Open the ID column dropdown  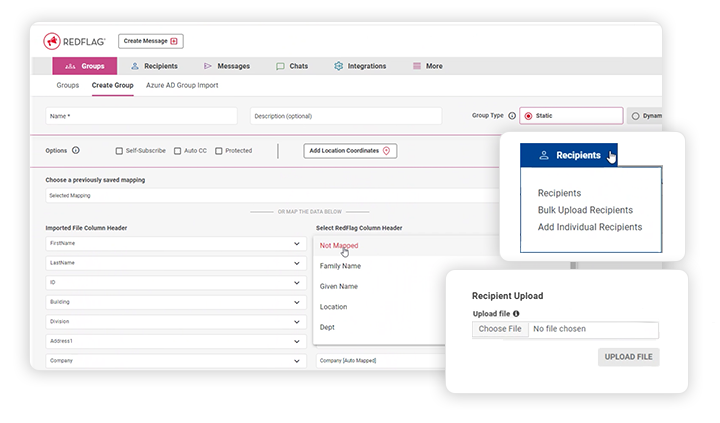(176, 282)
